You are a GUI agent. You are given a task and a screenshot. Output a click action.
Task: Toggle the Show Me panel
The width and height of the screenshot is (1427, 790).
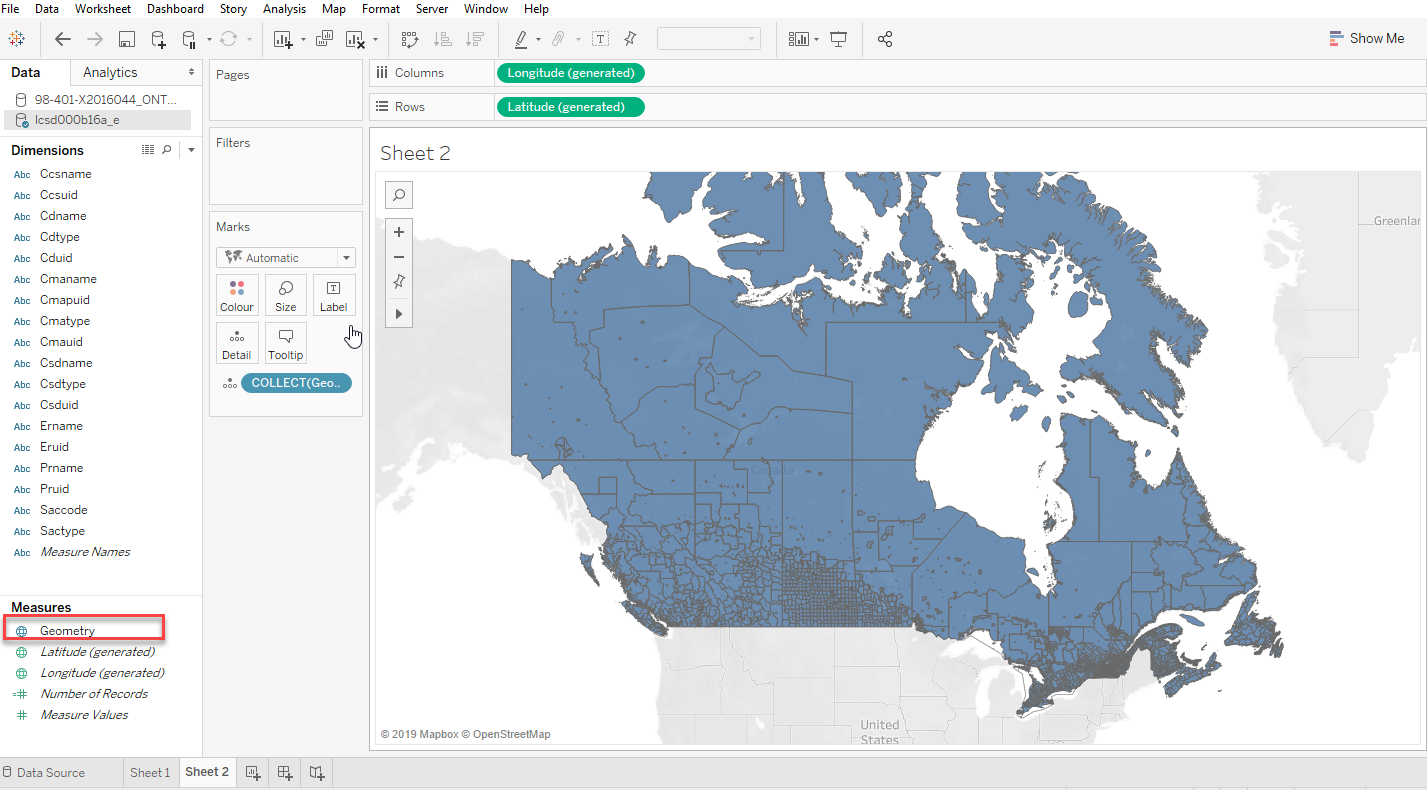[1367, 39]
